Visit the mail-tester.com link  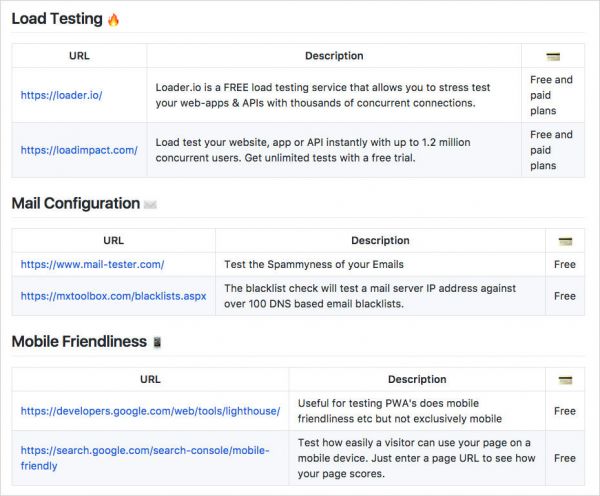pos(92,265)
